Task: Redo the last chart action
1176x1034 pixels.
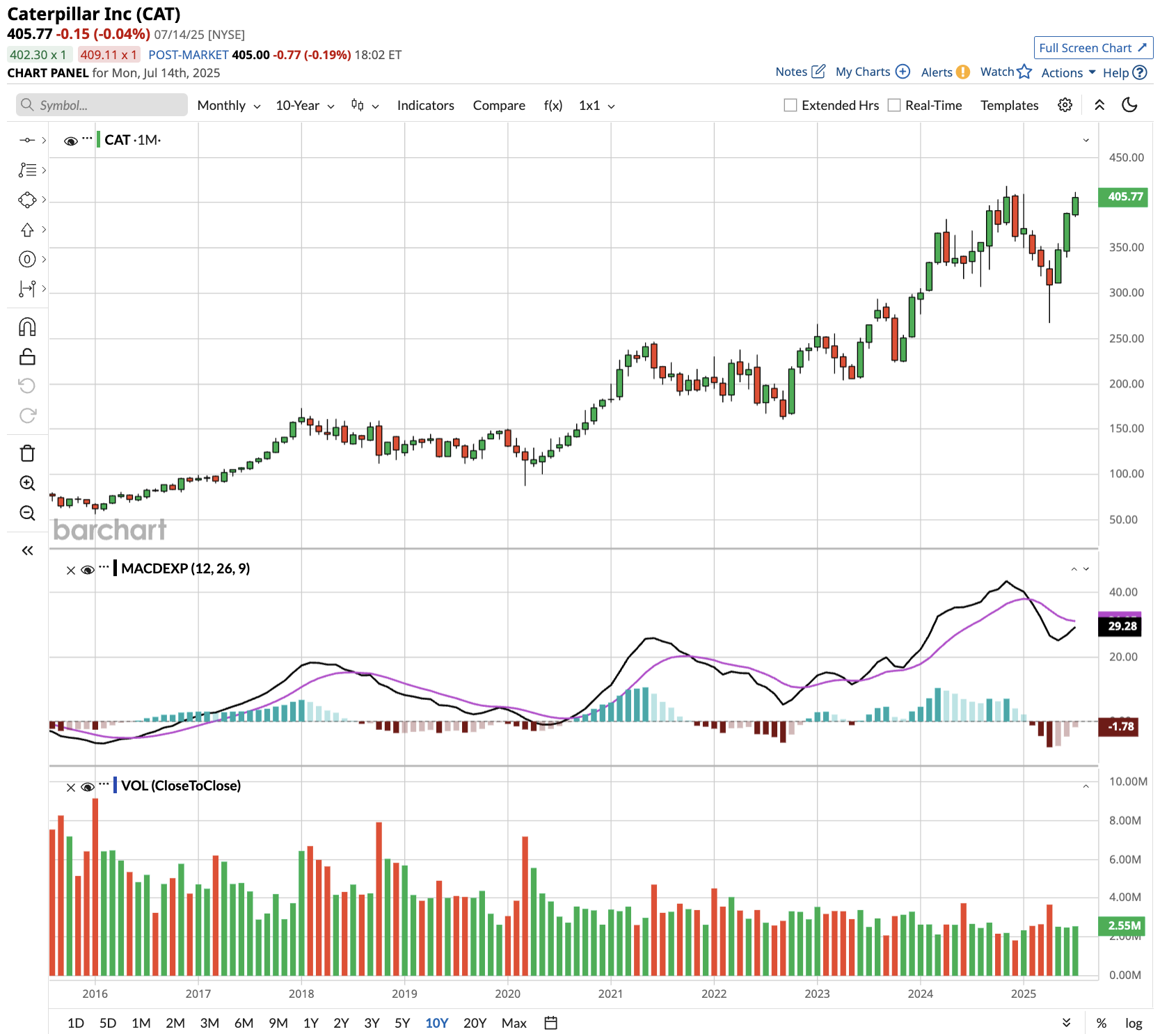Action: [27, 415]
